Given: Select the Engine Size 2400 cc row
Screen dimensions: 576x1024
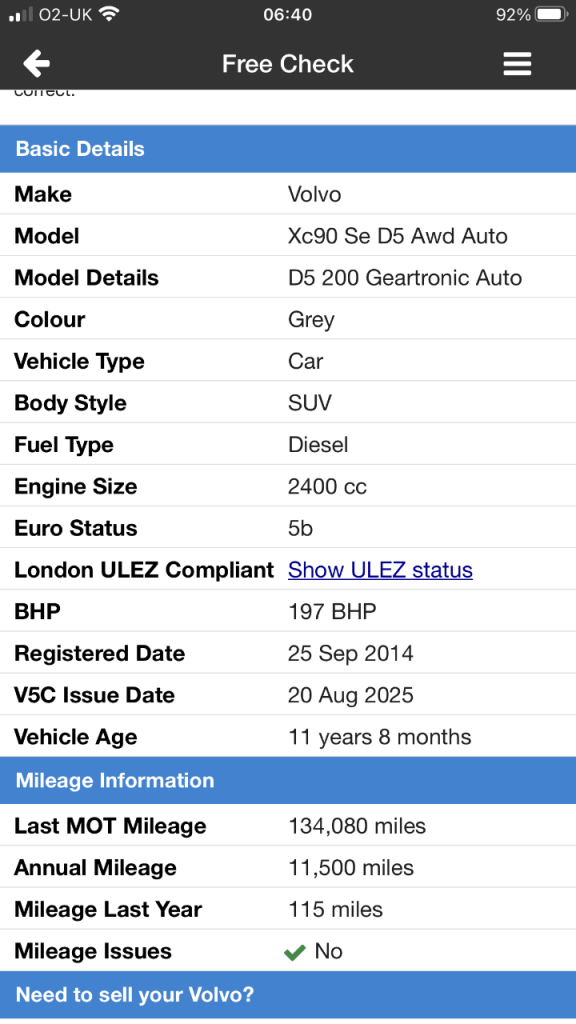Looking at the screenshot, I should point(288,486).
